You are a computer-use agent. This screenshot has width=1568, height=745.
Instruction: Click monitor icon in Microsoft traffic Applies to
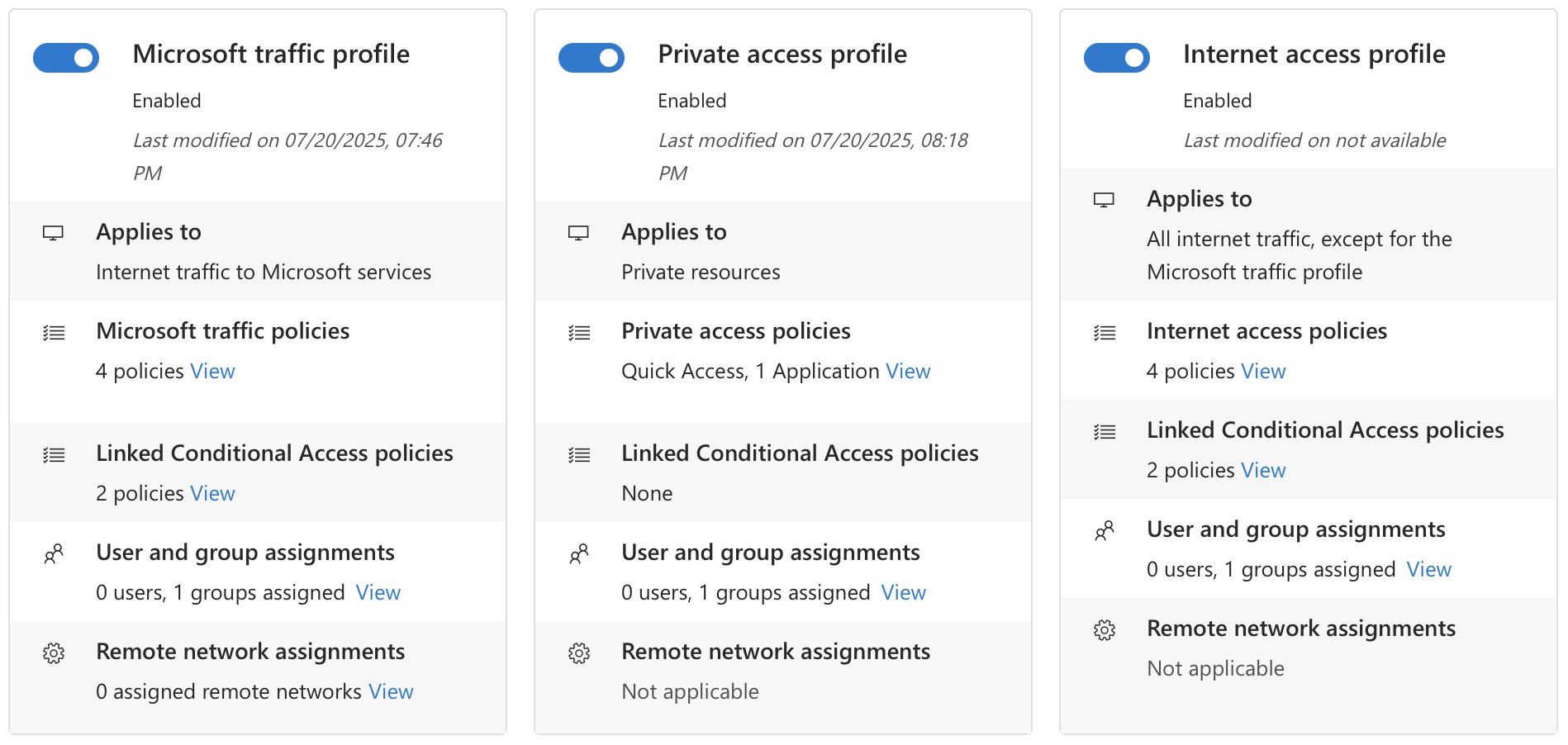(53, 233)
